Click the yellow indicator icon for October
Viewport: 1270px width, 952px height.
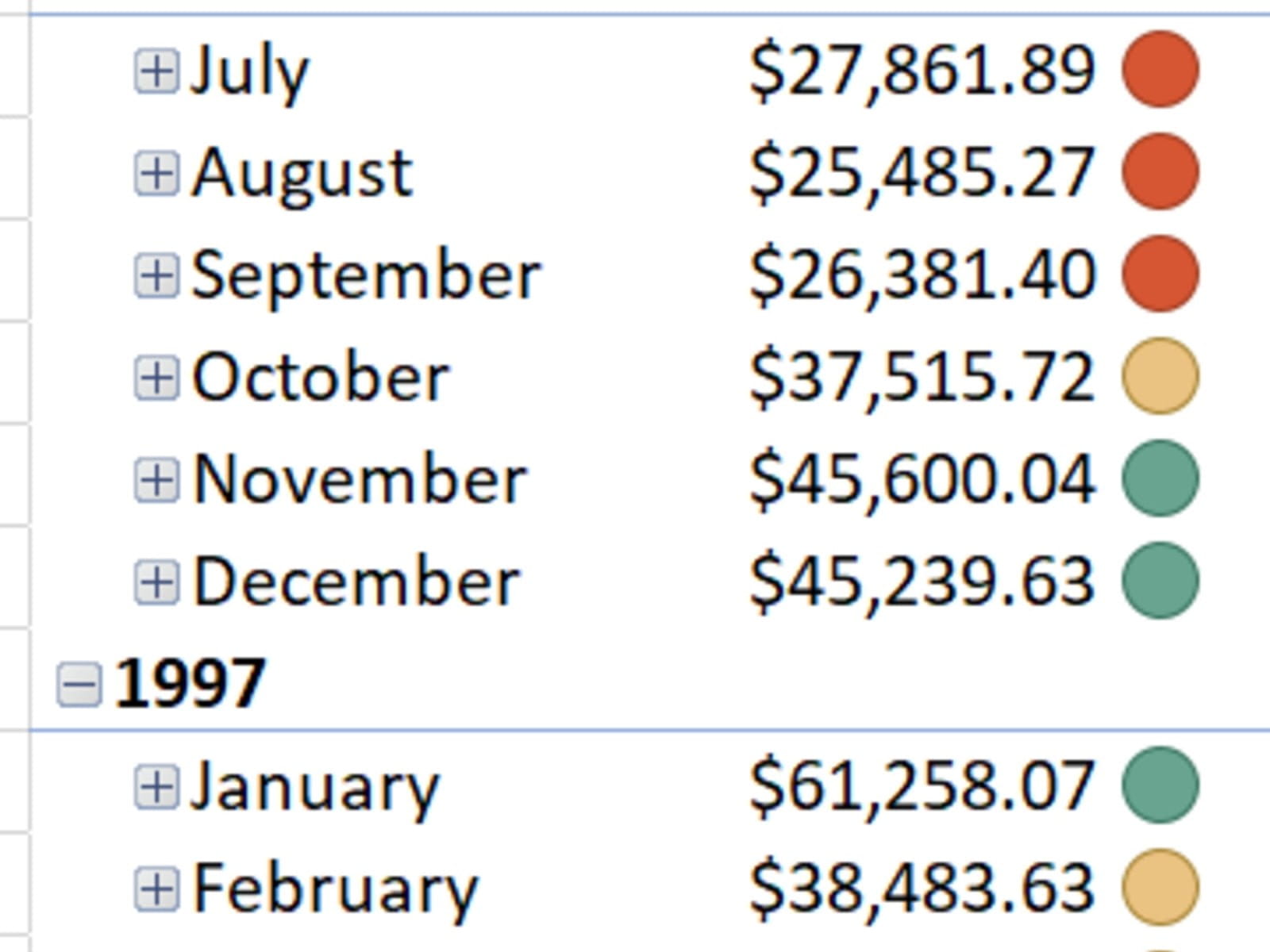pyautogui.click(x=1160, y=376)
